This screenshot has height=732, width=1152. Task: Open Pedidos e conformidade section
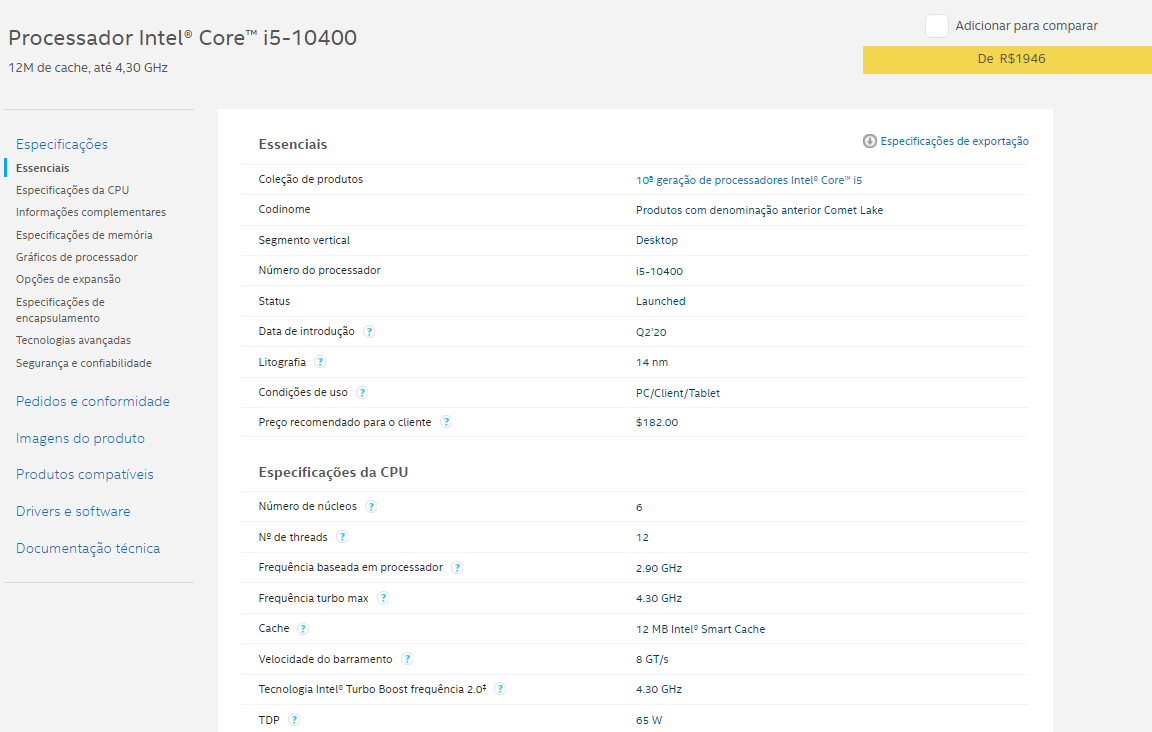point(93,401)
